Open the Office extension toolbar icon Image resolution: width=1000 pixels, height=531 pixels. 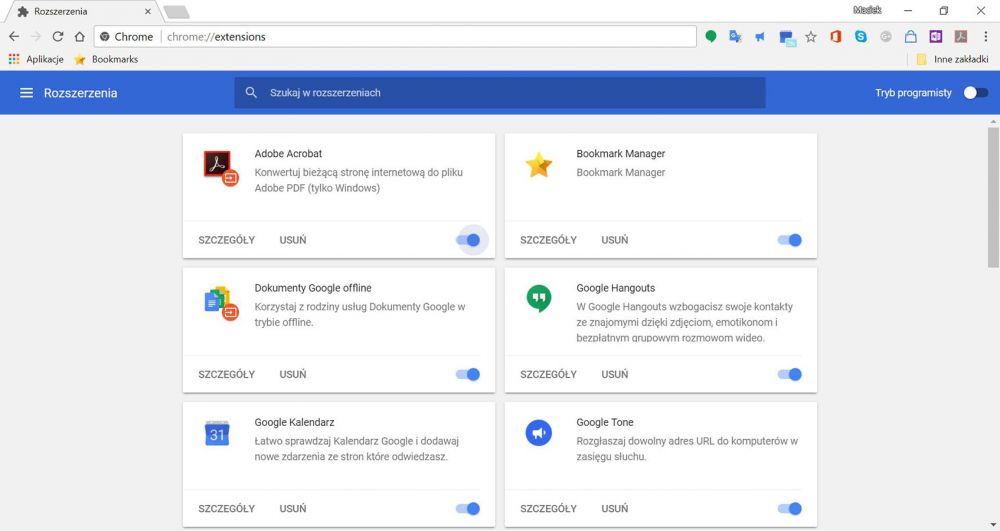(x=835, y=36)
